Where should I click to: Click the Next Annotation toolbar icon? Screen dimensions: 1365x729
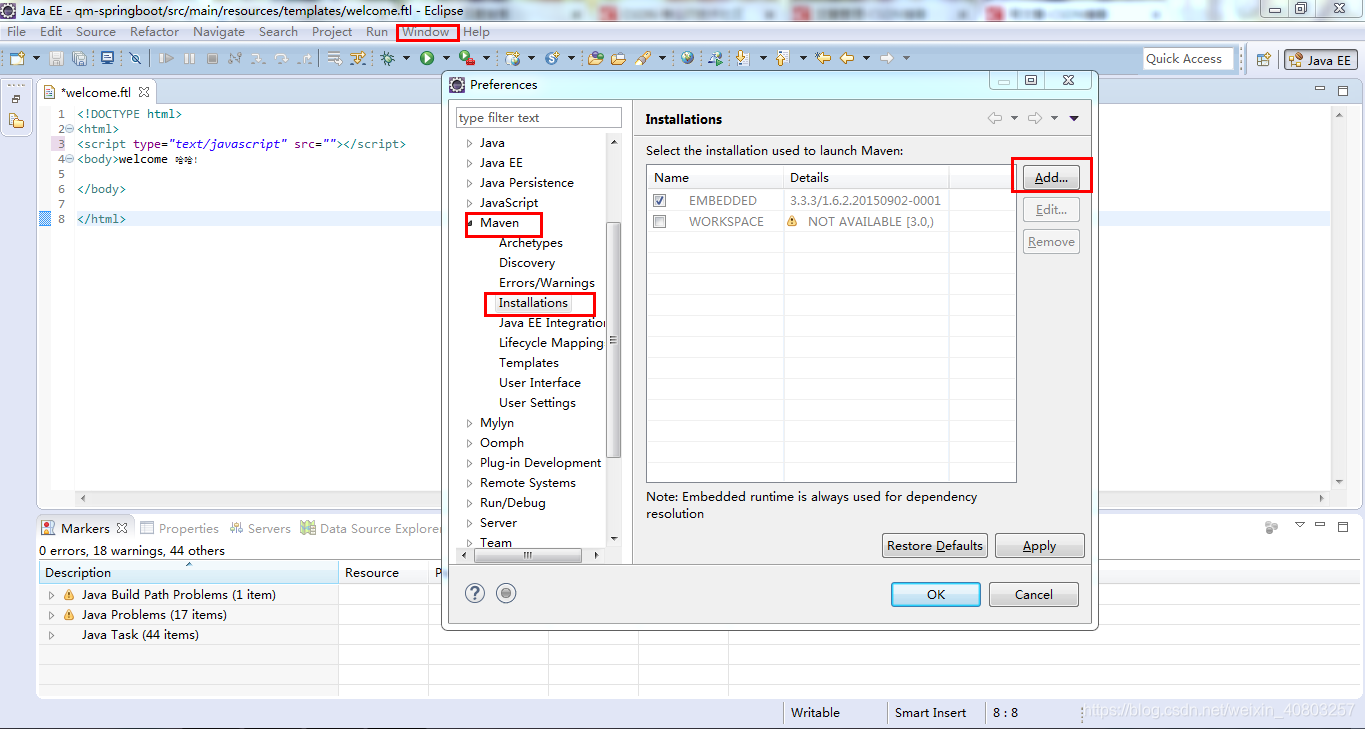[742, 59]
